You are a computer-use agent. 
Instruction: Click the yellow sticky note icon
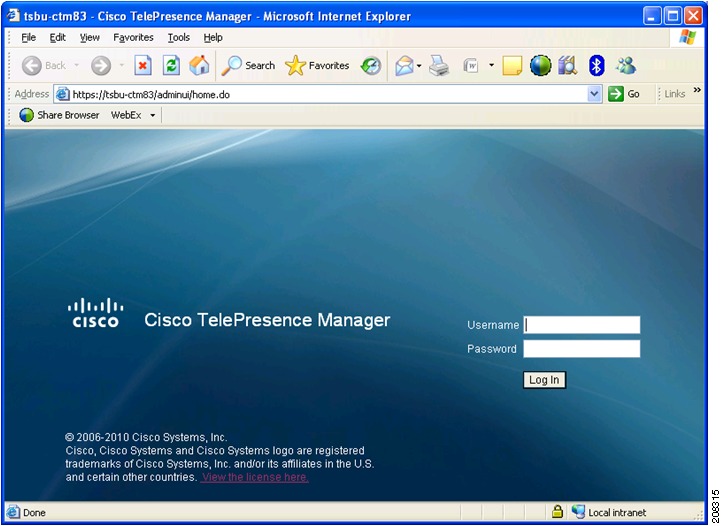pos(512,66)
